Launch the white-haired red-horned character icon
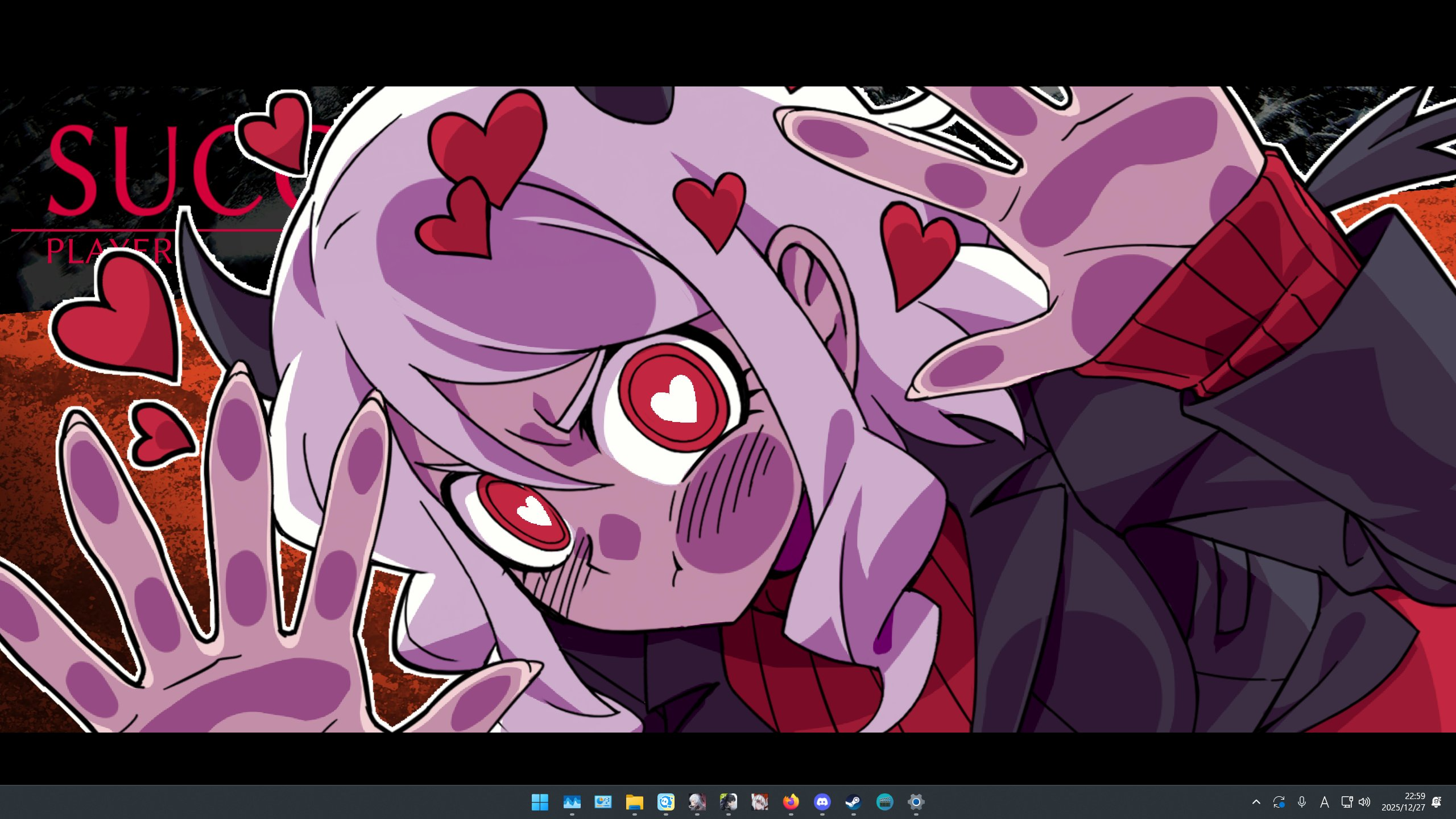This screenshot has height=819, width=1456. (x=759, y=802)
